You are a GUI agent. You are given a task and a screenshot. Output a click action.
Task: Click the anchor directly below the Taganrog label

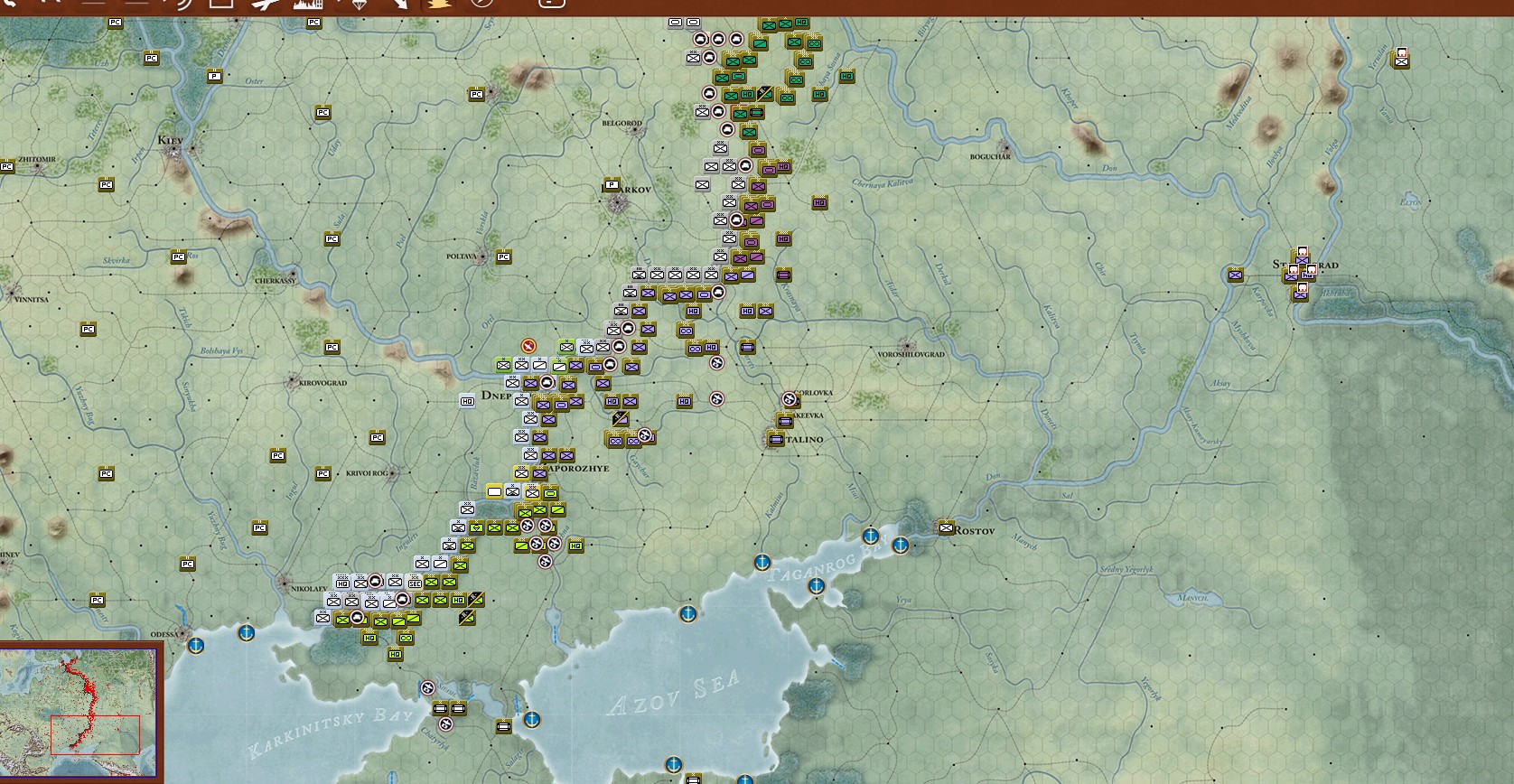817,585
